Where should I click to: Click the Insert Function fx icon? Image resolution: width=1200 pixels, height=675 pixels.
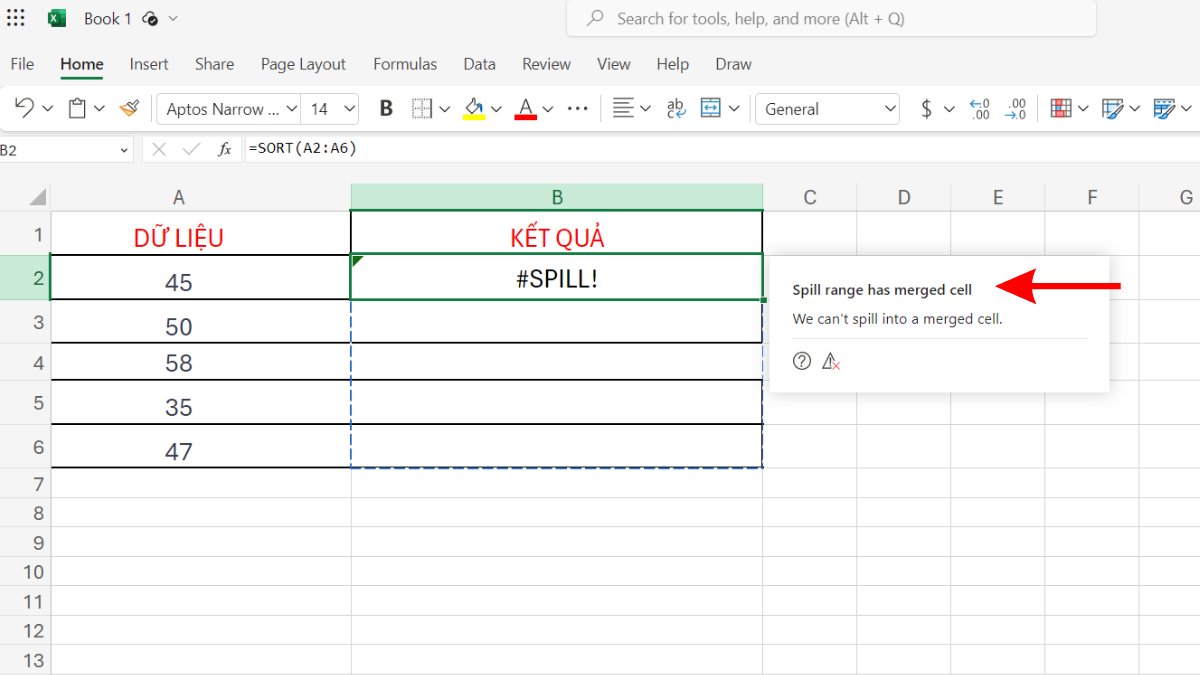(225, 150)
